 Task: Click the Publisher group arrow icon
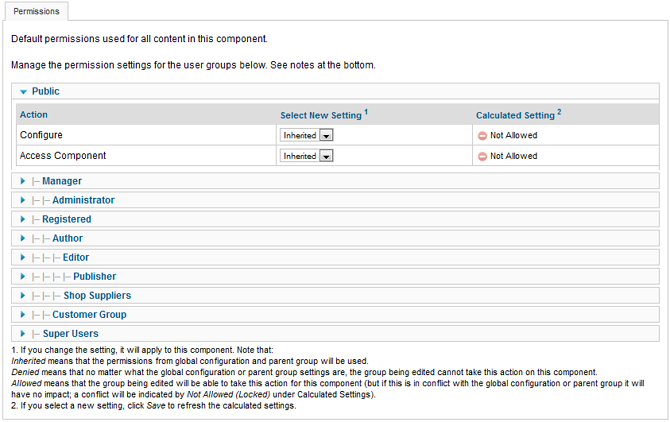[x=23, y=276]
